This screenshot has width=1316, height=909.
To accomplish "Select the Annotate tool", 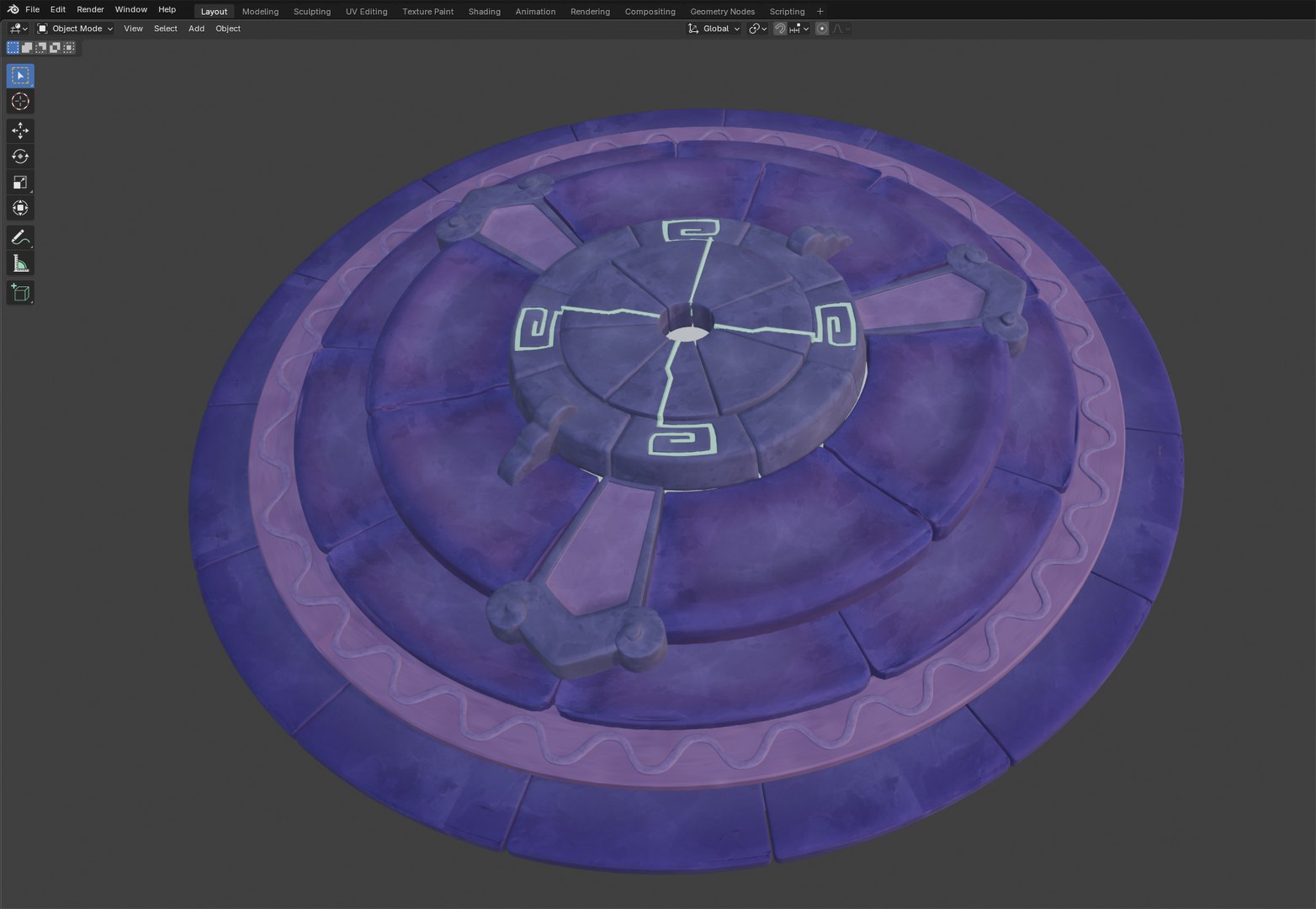I will coord(20,237).
